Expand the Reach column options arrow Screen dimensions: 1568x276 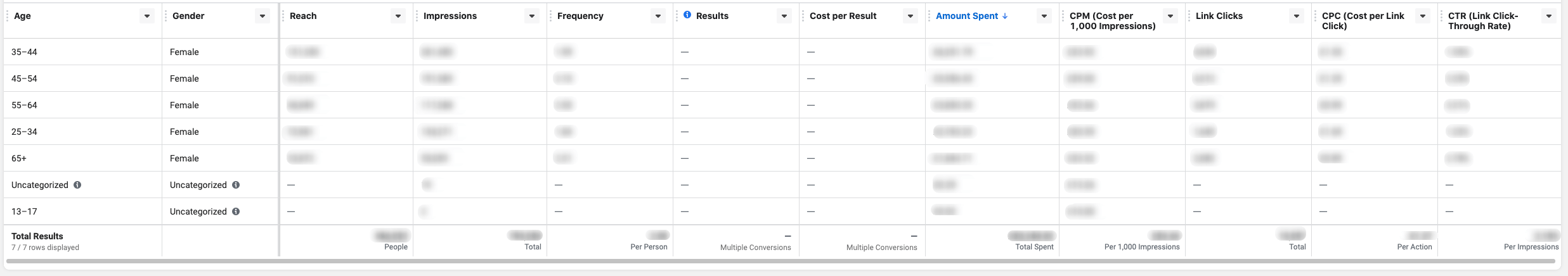tap(398, 16)
